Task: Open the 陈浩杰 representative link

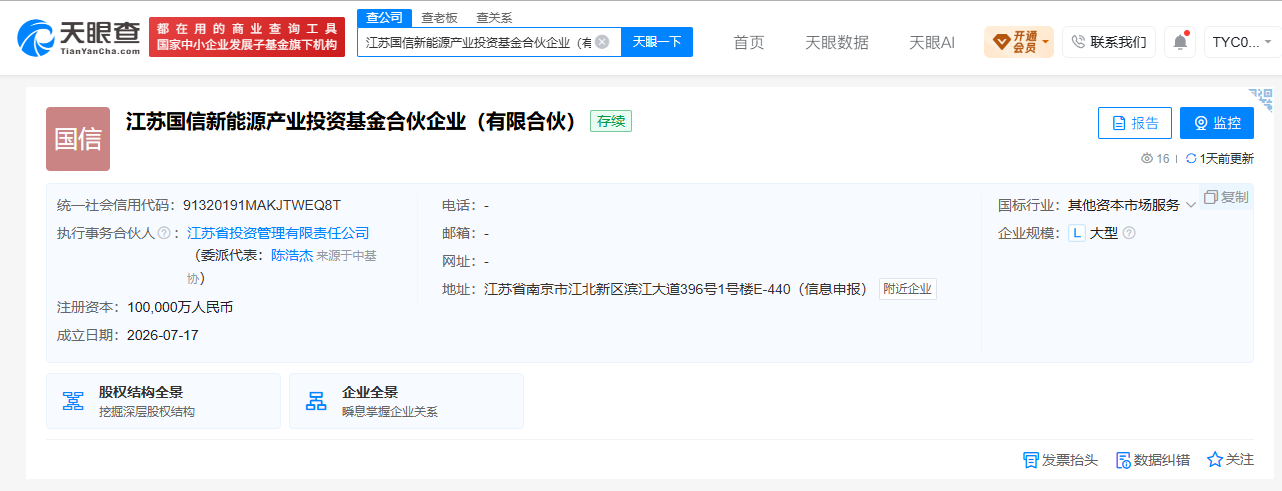Action: 292,255
